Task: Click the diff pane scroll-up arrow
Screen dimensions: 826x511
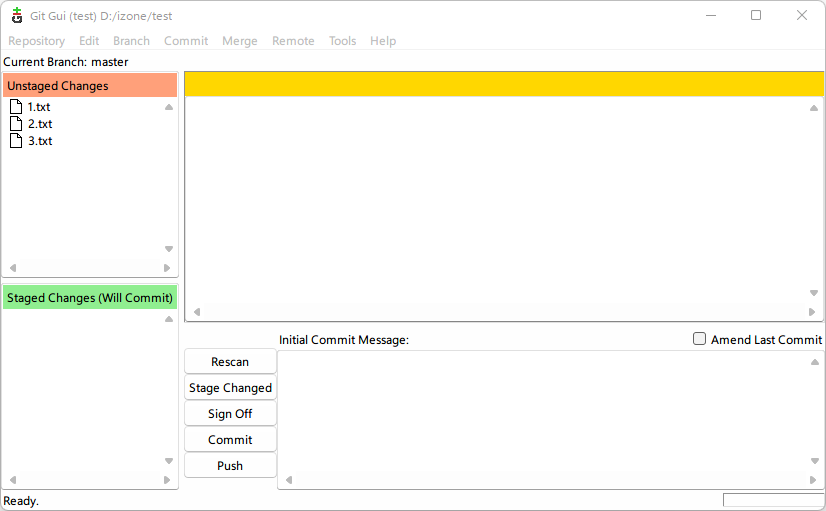Action: pyautogui.click(x=814, y=108)
